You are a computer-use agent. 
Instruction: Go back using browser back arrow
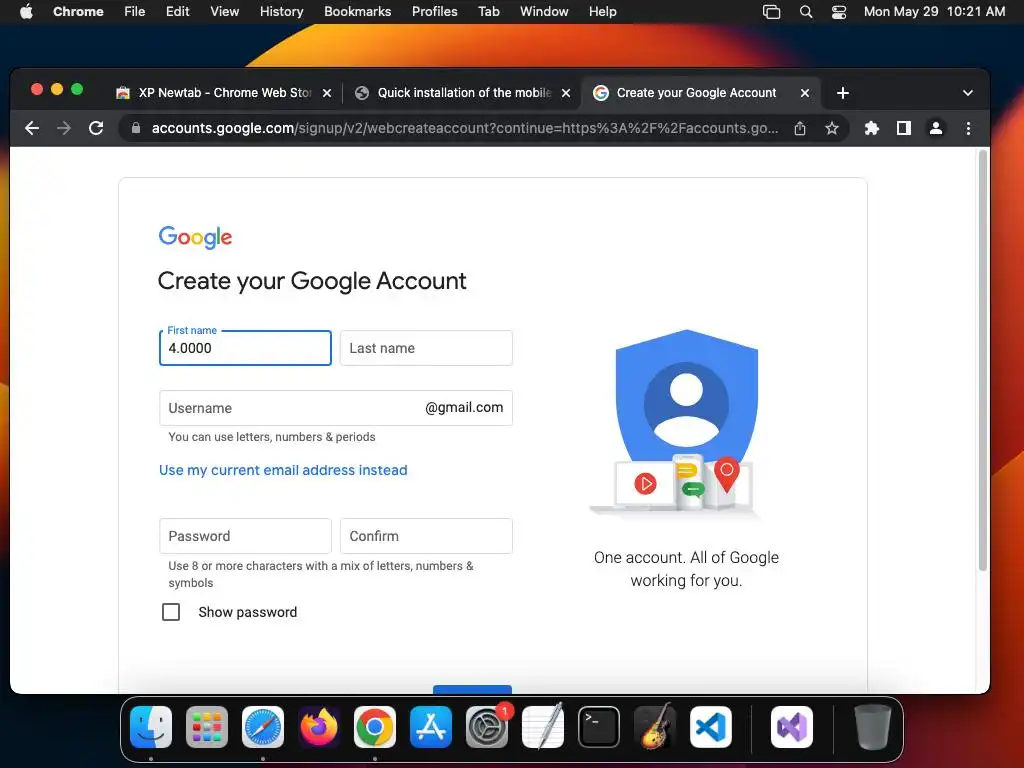tap(31, 128)
